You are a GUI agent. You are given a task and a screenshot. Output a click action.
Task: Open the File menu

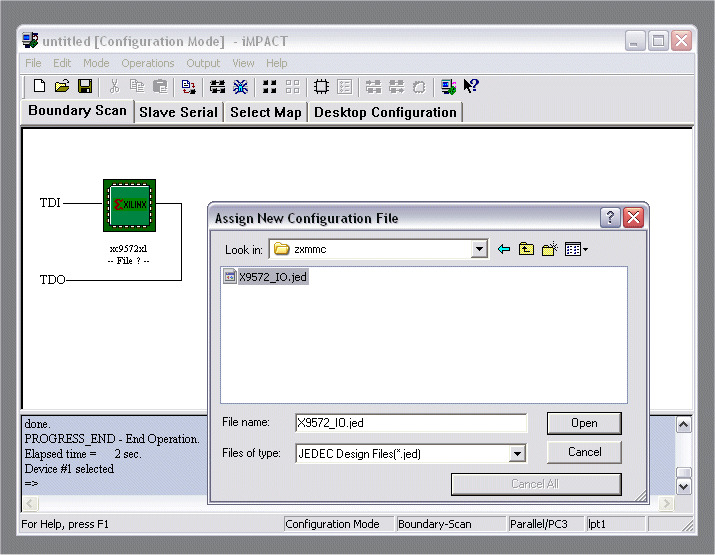coord(33,63)
